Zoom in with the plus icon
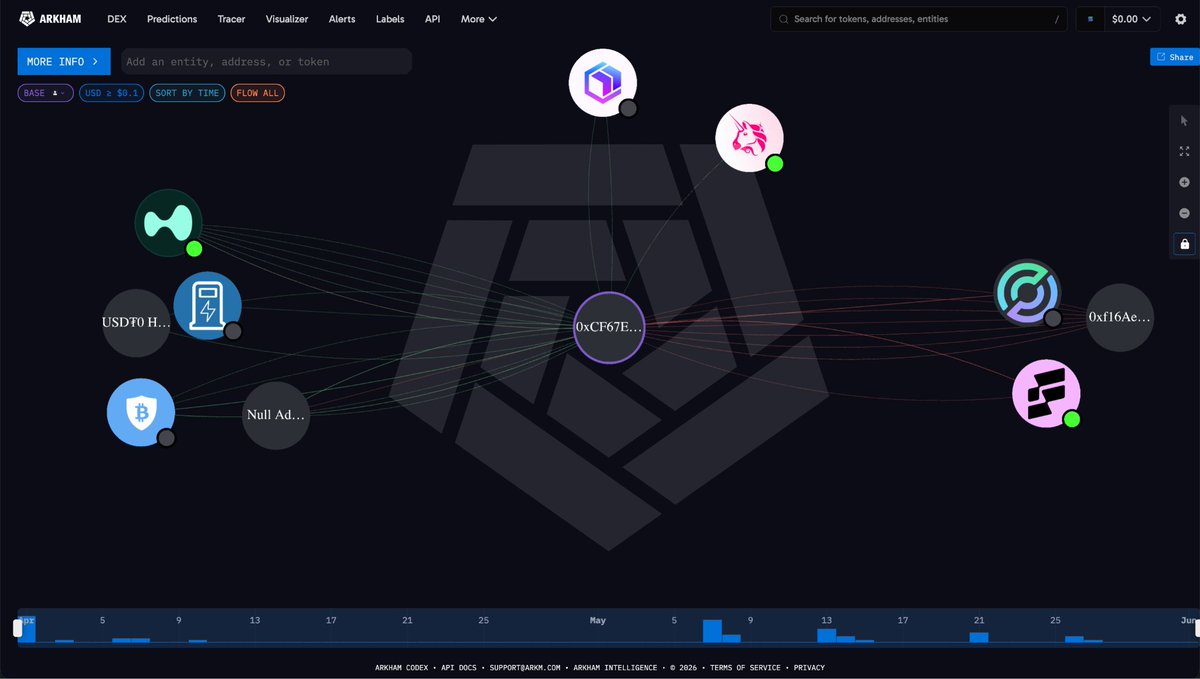The height and width of the screenshot is (679, 1200). coord(1185,182)
